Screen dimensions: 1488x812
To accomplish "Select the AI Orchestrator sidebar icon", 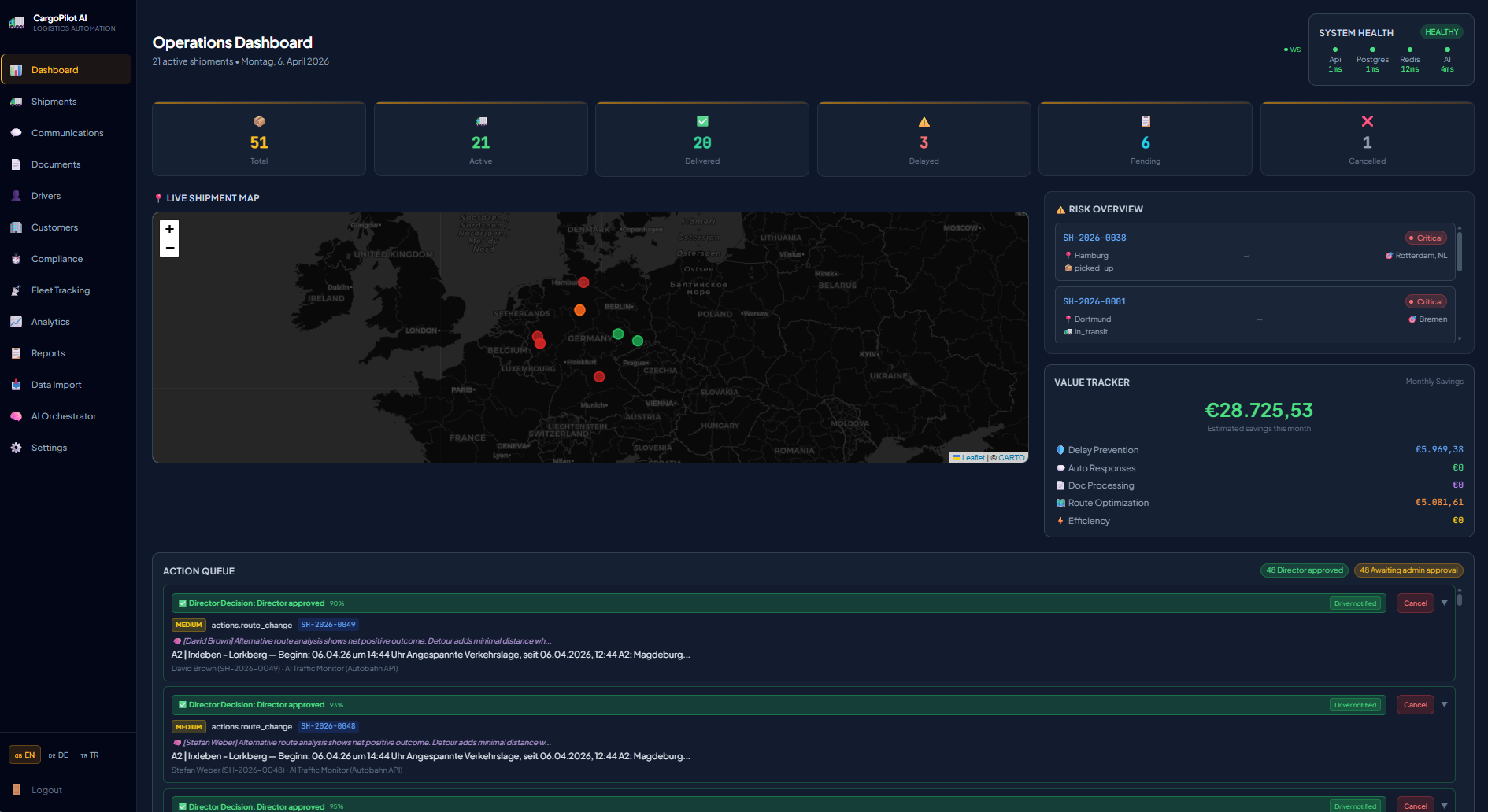I will coord(17,415).
